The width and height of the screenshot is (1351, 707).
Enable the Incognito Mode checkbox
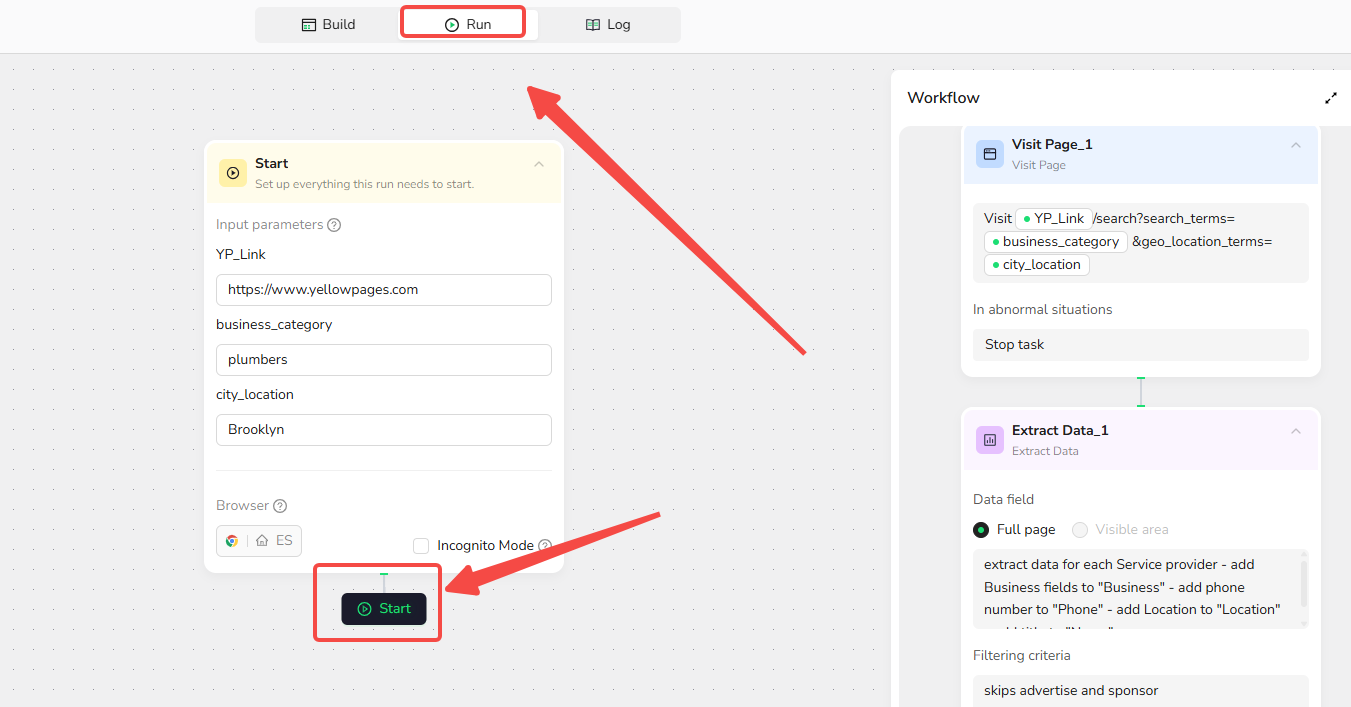pyautogui.click(x=421, y=546)
